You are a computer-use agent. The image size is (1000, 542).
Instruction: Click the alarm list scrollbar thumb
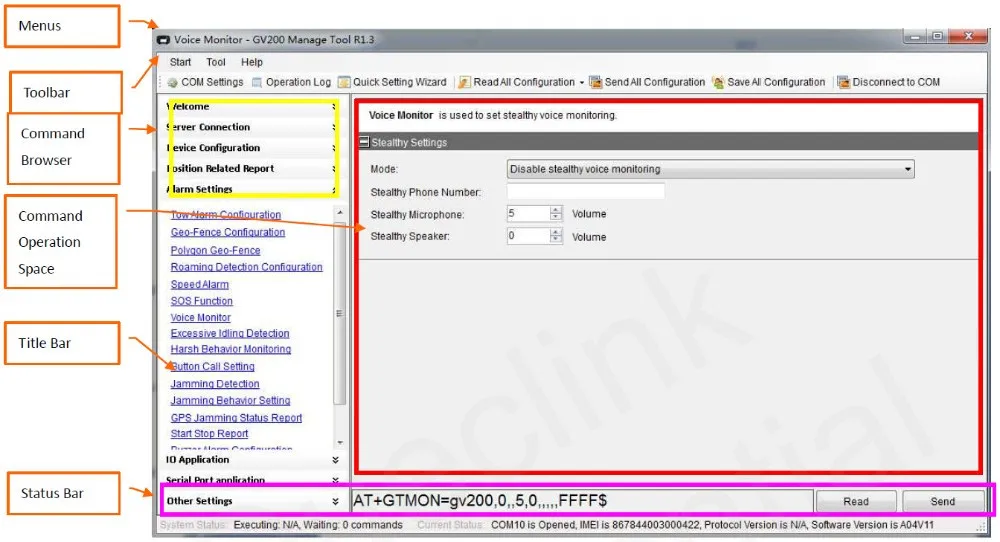click(339, 312)
